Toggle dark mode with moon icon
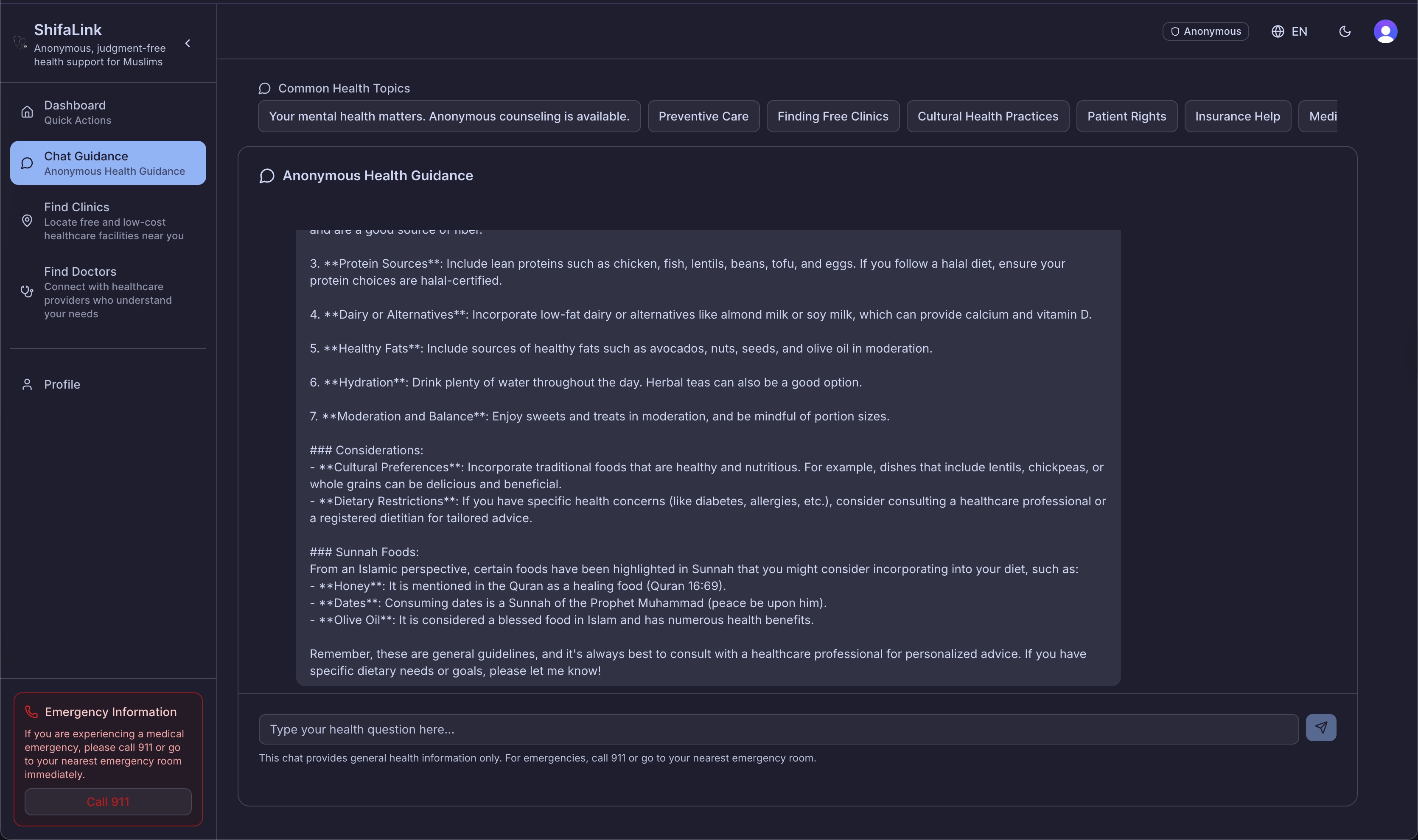Image resolution: width=1418 pixels, height=840 pixels. pyautogui.click(x=1345, y=32)
